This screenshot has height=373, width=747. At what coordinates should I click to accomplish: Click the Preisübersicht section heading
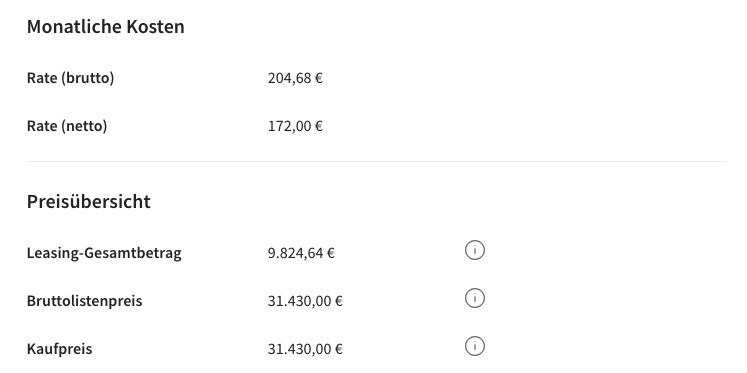tap(89, 202)
